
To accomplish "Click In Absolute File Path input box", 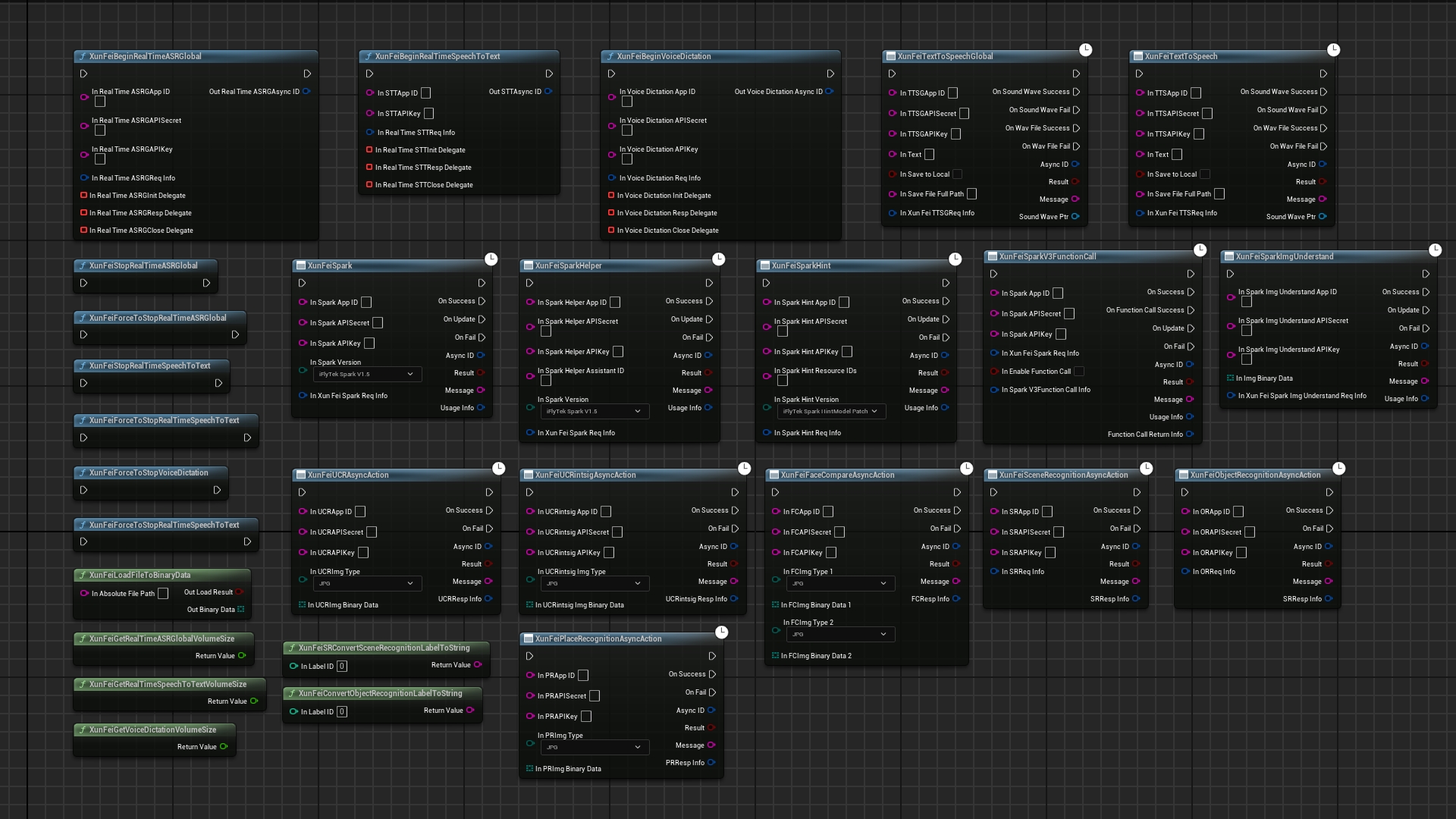I will coord(163,594).
